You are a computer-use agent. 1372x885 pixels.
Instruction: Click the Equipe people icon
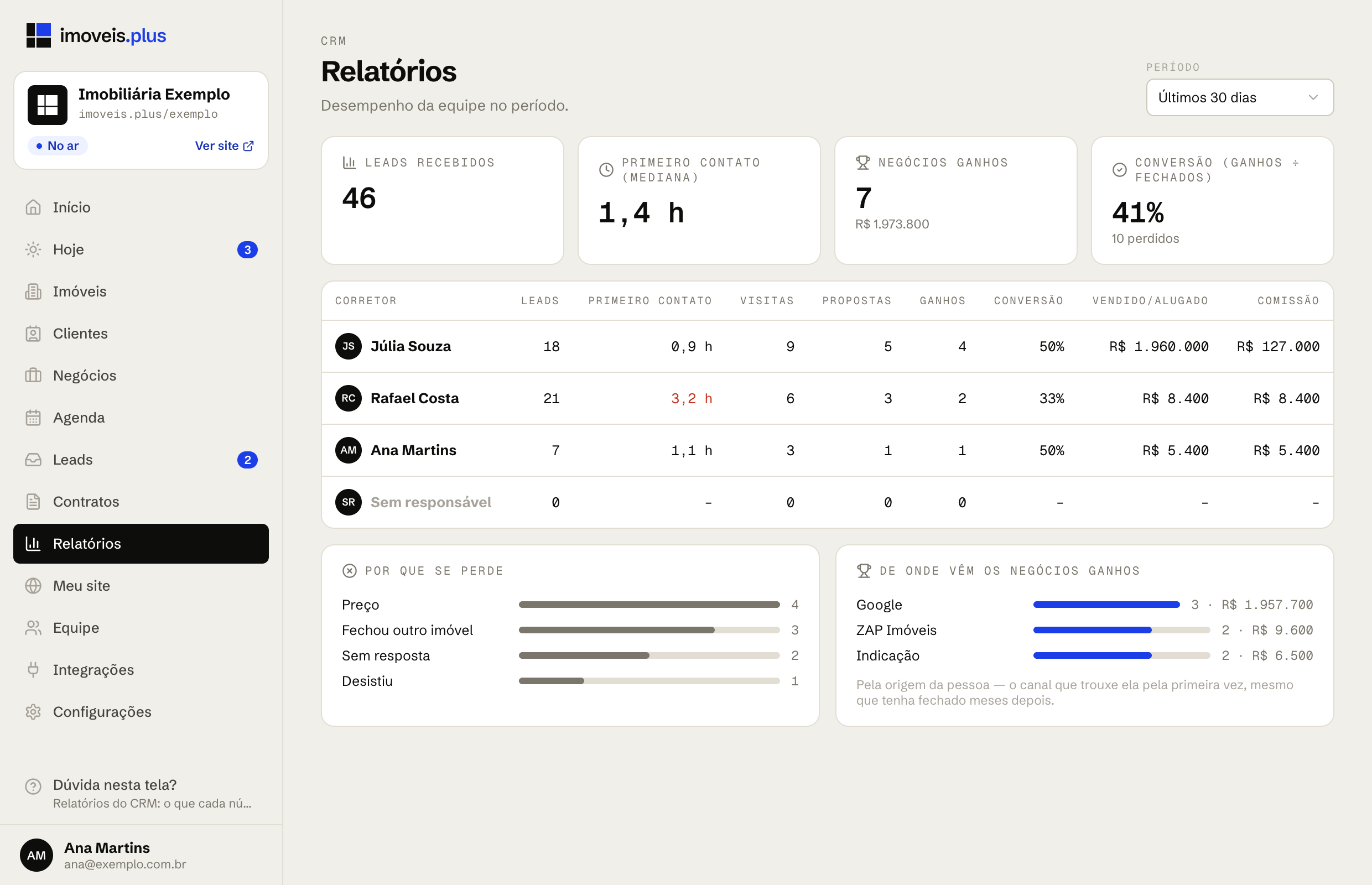(x=33, y=628)
